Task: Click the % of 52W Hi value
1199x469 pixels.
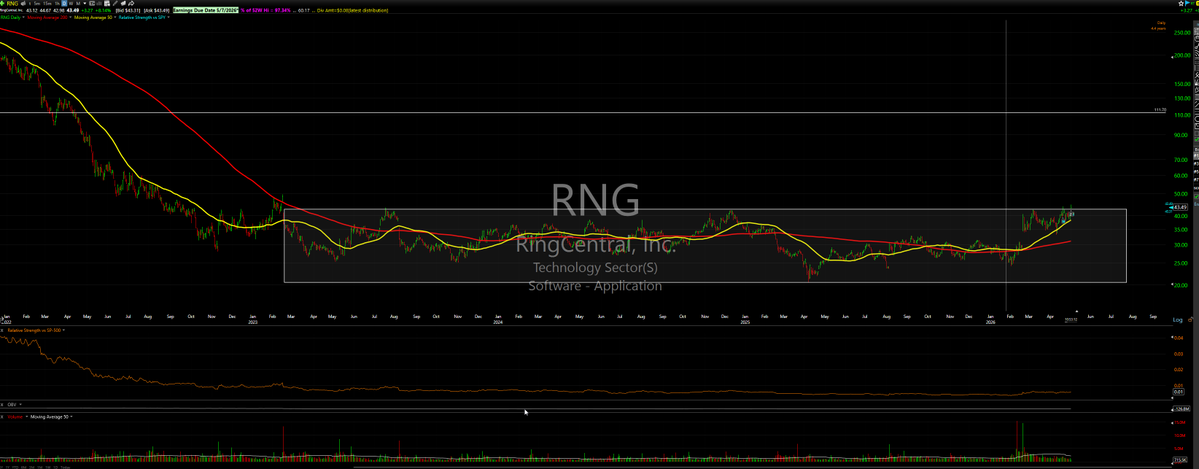Action: click(265, 10)
